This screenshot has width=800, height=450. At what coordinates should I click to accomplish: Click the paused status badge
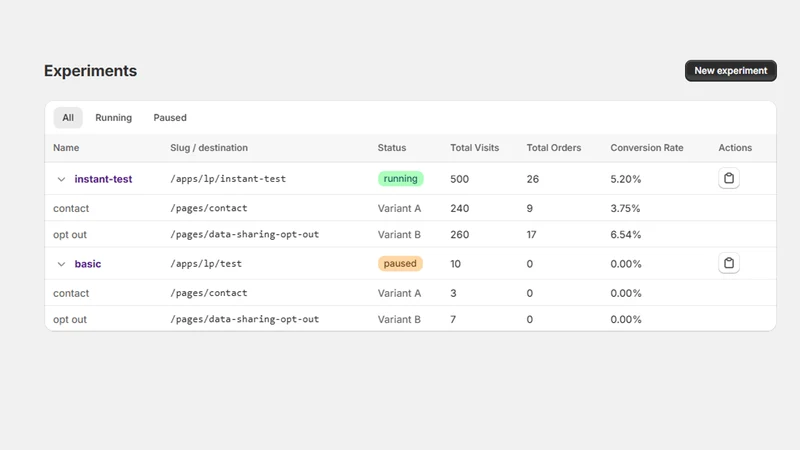[400, 263]
